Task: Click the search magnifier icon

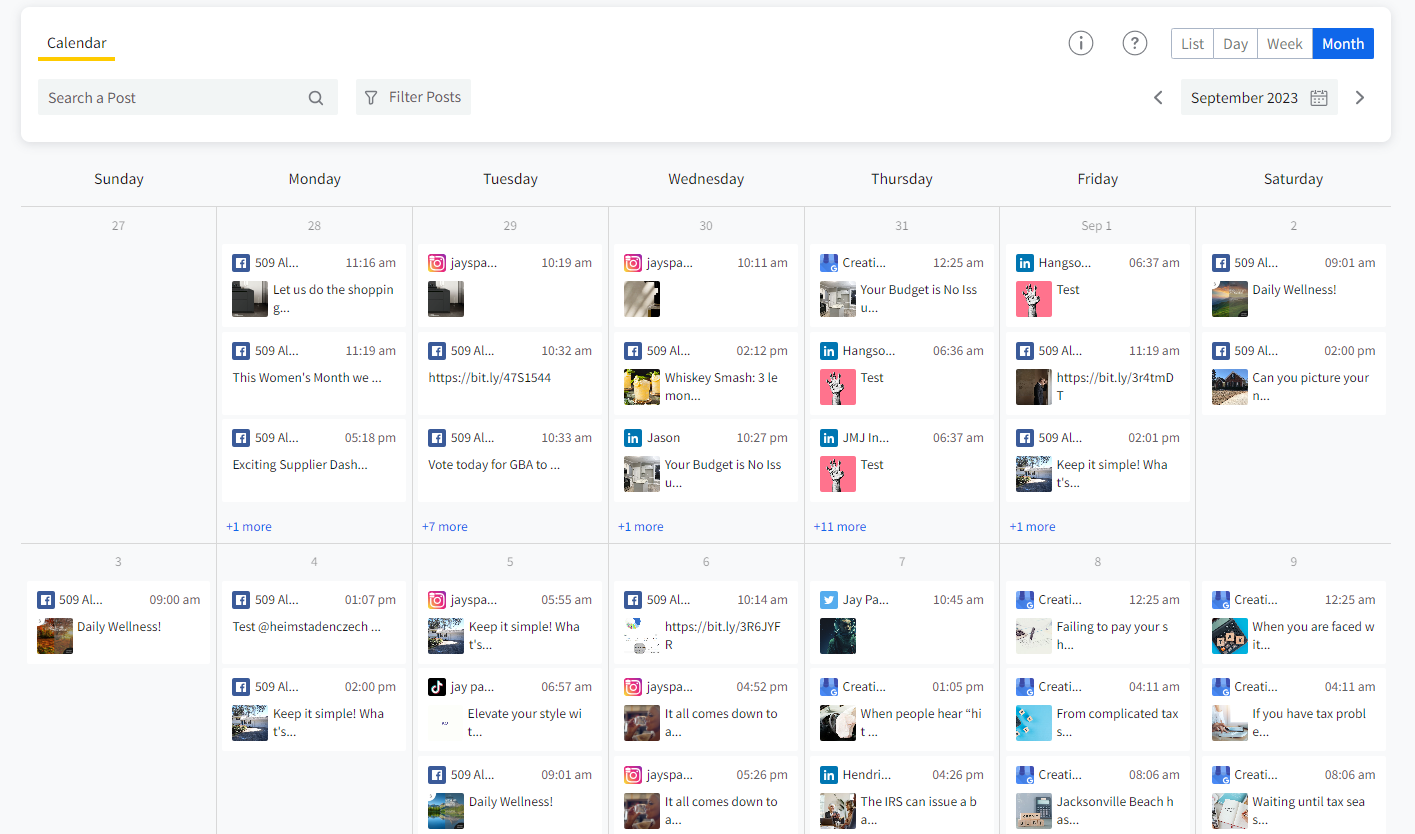Action: click(316, 98)
